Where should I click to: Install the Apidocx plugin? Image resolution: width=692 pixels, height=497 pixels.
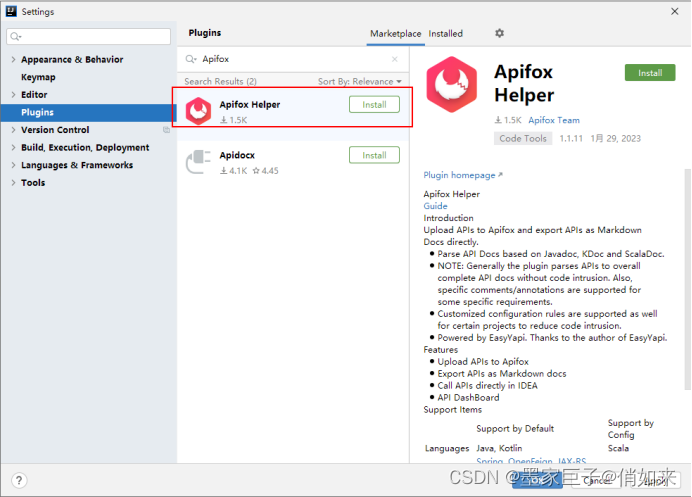(374, 155)
